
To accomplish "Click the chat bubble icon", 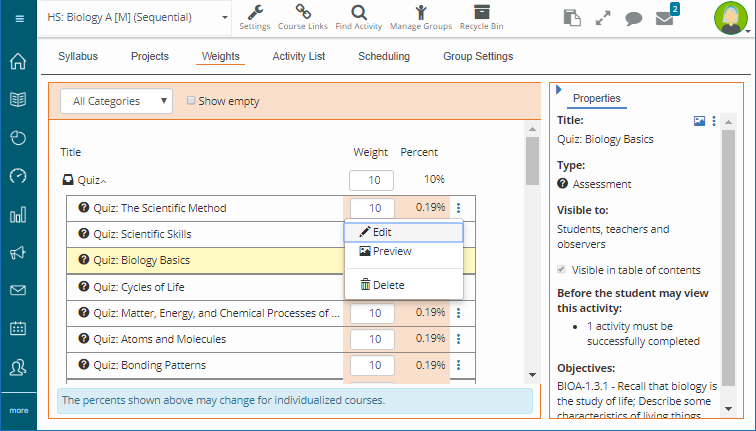I will [633, 18].
